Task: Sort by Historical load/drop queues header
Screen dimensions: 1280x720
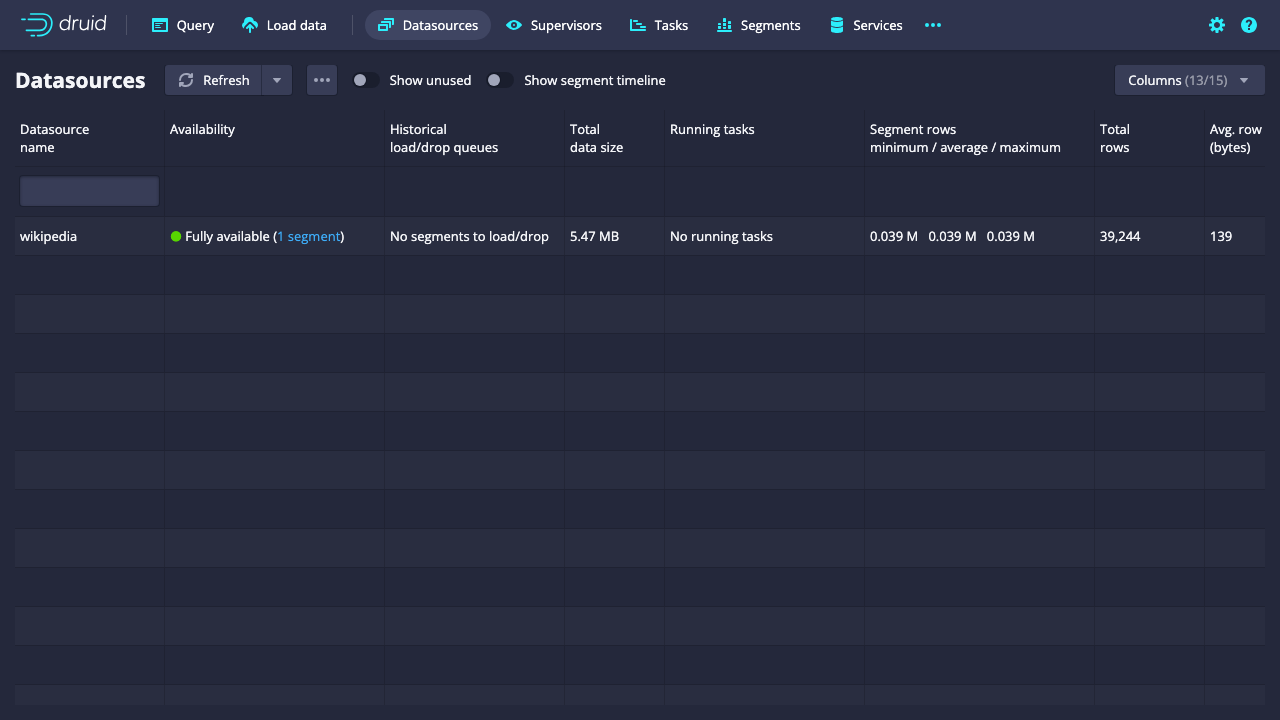Action: click(474, 138)
